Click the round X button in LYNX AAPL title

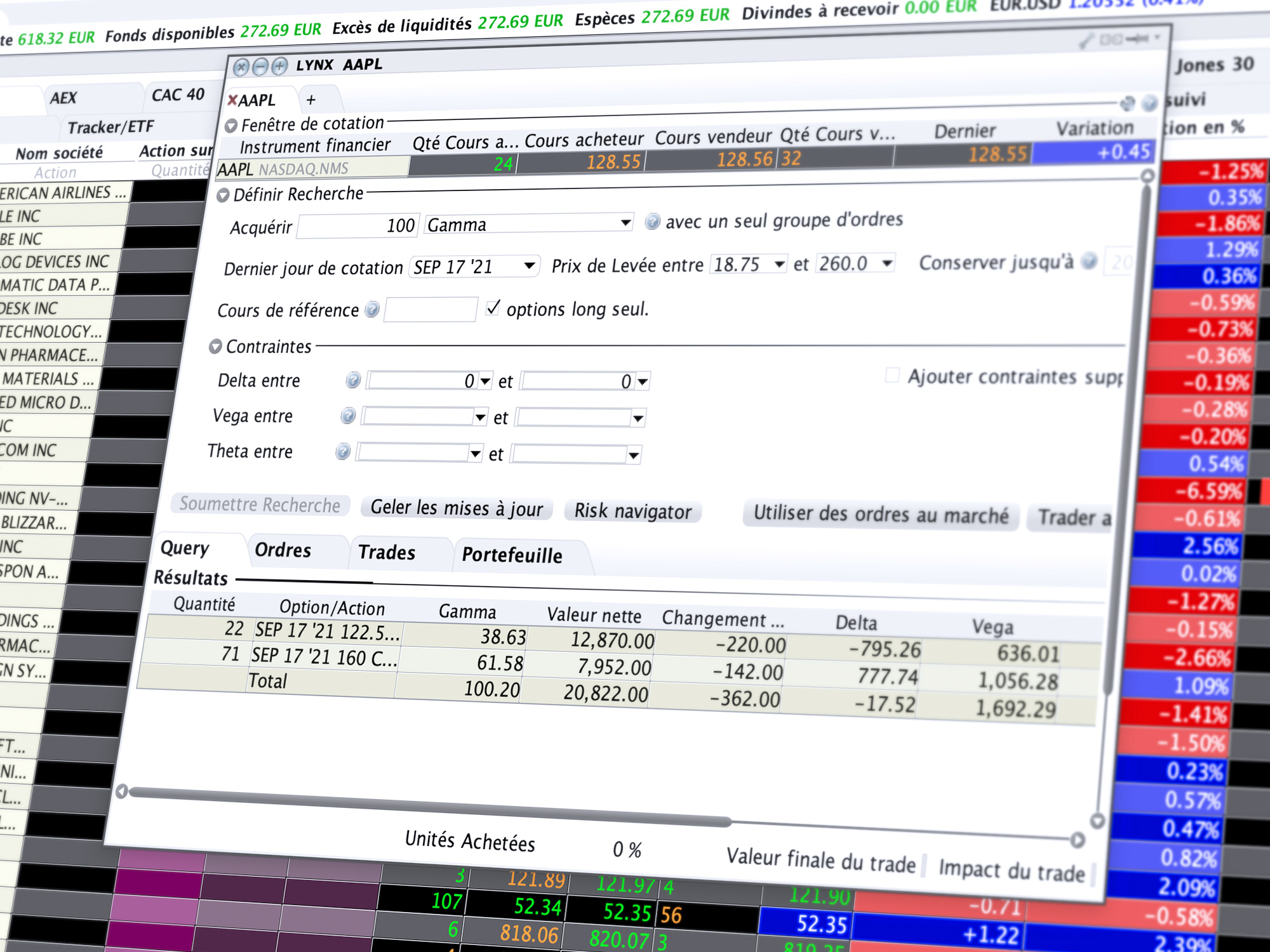pyautogui.click(x=241, y=67)
